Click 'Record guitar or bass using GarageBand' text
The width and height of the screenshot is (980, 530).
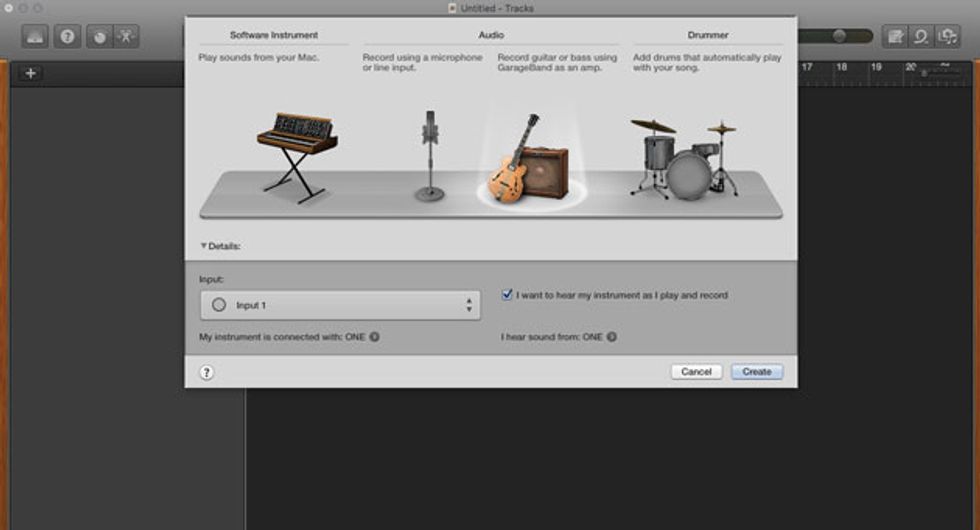[x=558, y=62]
